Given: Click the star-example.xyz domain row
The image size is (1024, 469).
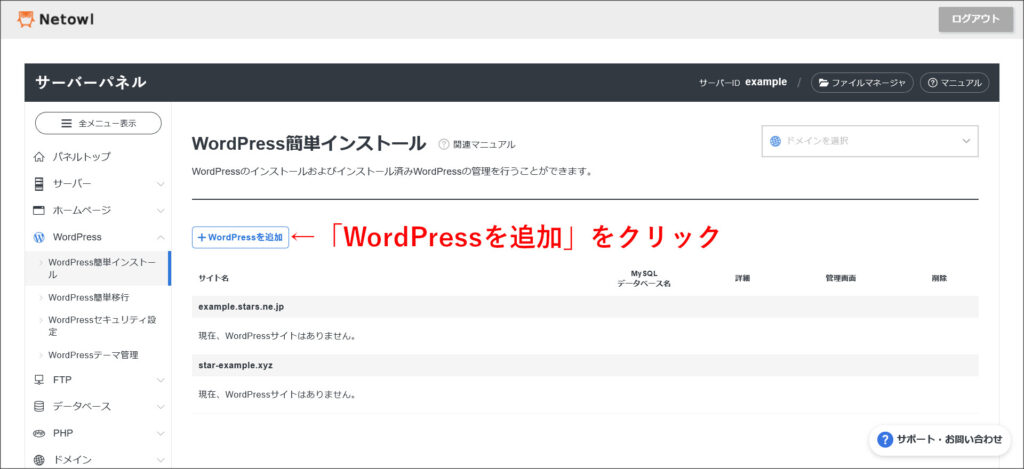Looking at the screenshot, I should pos(585,365).
